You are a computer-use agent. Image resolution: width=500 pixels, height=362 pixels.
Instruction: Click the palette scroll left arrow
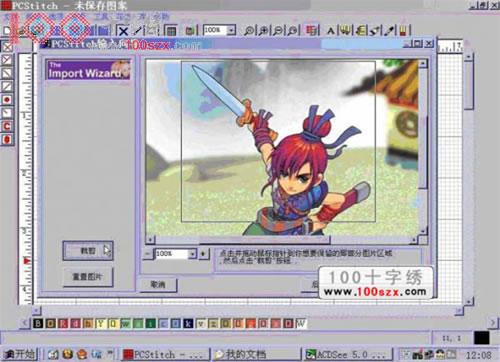(x=25, y=323)
